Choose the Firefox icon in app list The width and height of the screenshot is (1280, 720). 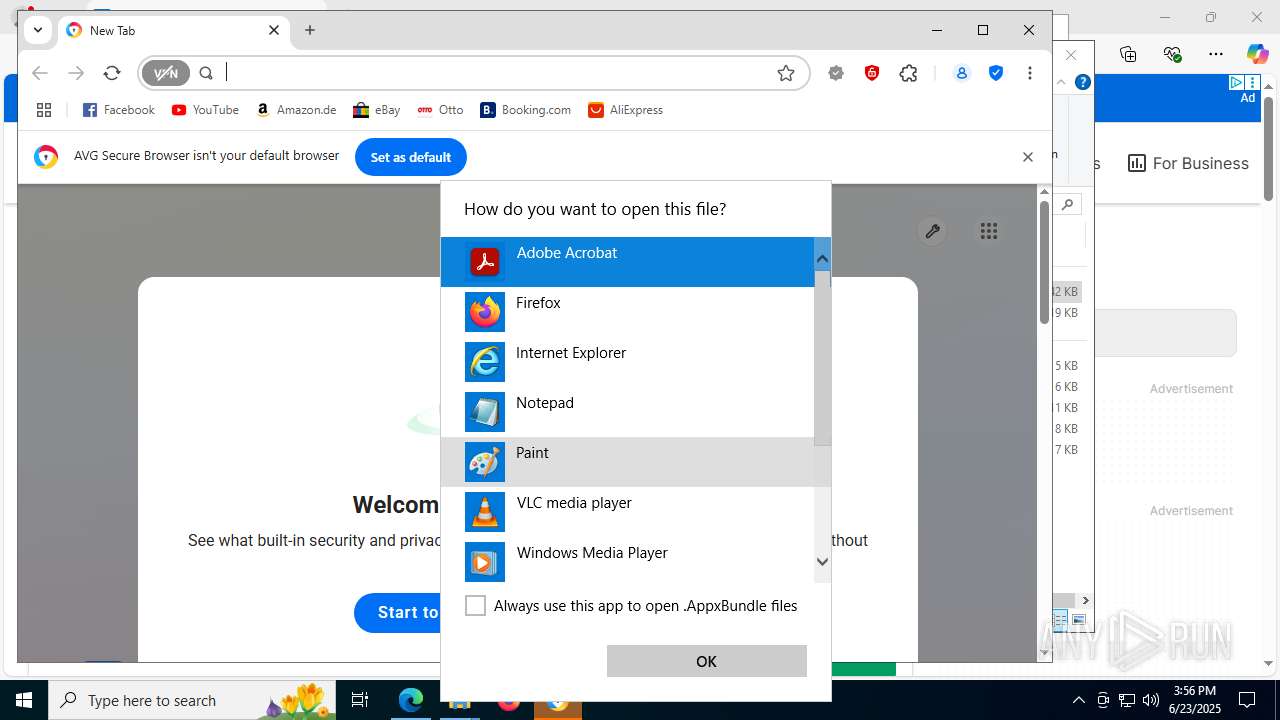[x=485, y=312]
